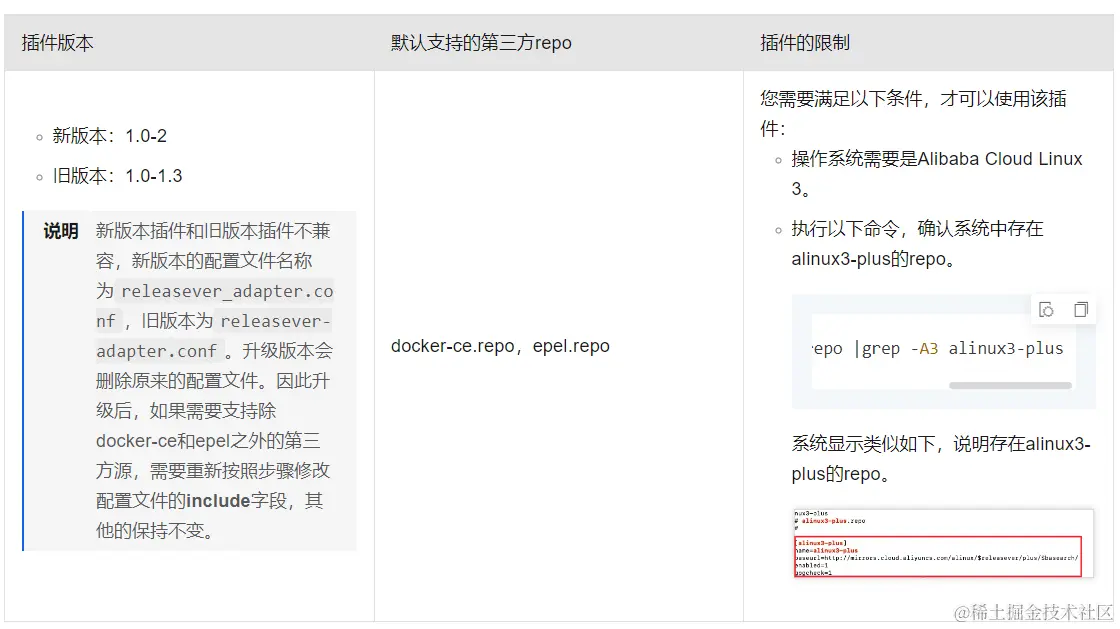Viewport: 1120px width, 629px height.
Task: Click the bold include field word
Action: coord(218,501)
